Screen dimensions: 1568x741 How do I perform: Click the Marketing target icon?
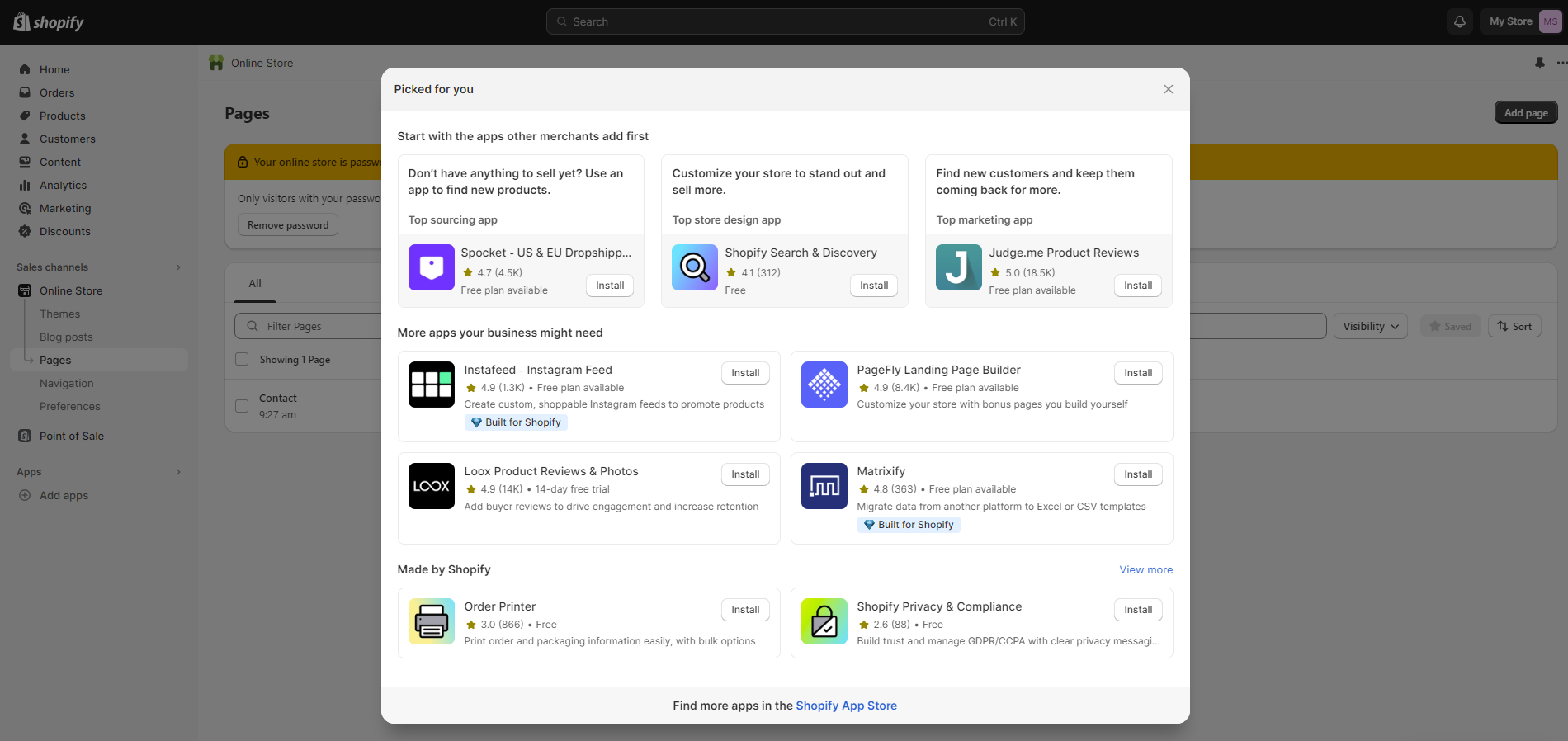click(x=25, y=208)
